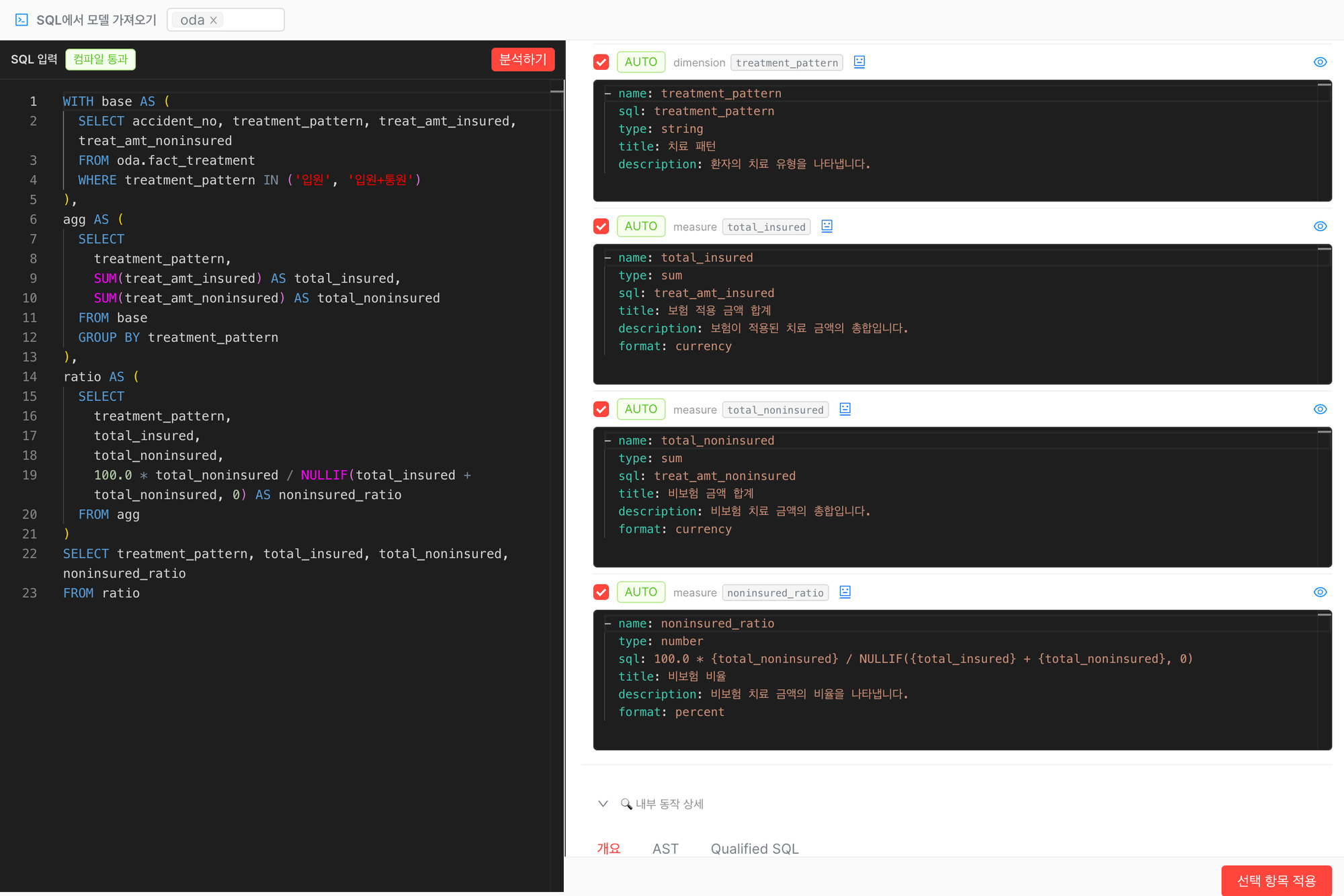This screenshot has height=896, width=1344.
Task: Collapse the 내부 동작 상세 section chevron
Action: point(603,804)
